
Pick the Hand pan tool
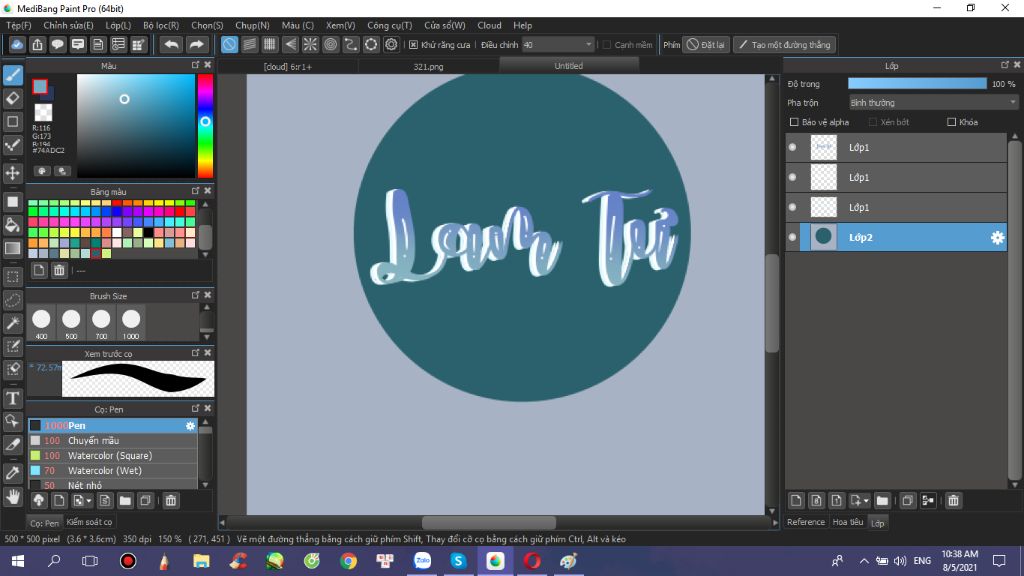(x=13, y=496)
